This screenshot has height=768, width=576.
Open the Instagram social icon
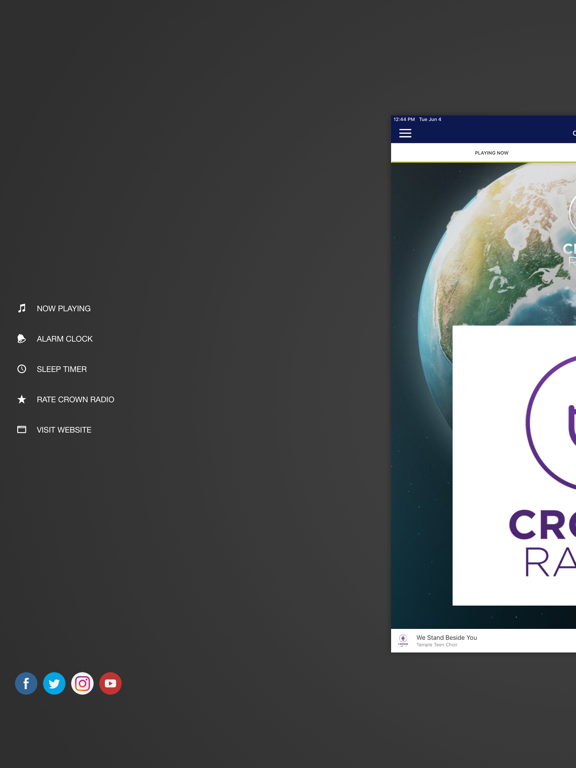tap(82, 683)
